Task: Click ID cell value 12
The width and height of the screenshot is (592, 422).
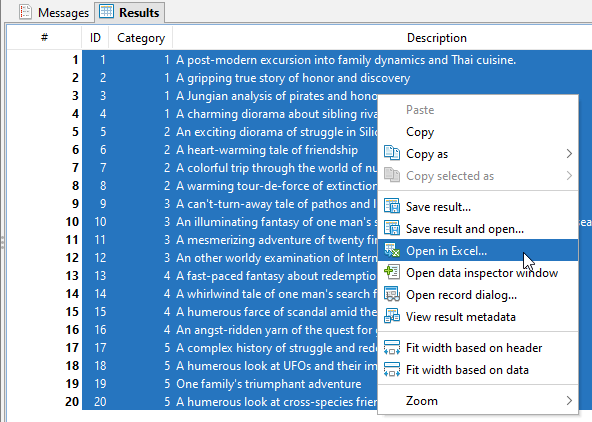Action: tap(96, 258)
